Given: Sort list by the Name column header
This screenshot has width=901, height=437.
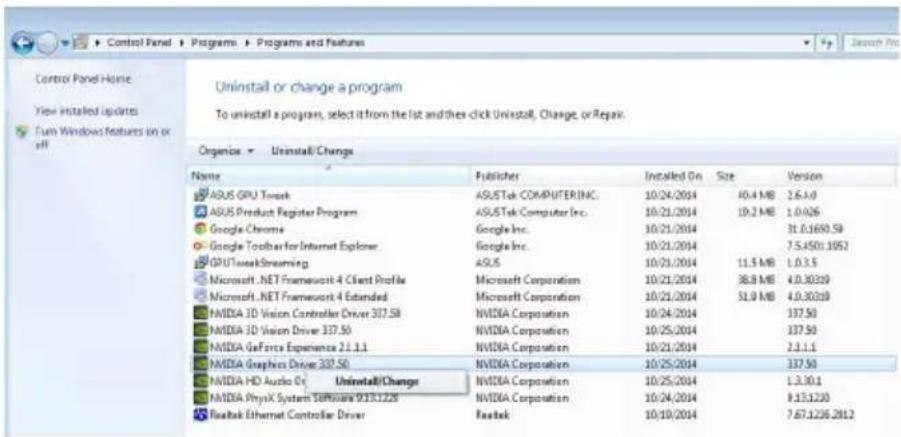Looking at the screenshot, I should (330, 175).
